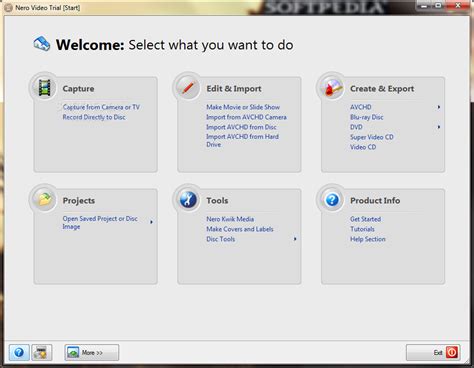Select Video CD export option
Viewport: 474px width, 368px height.
tap(363, 147)
